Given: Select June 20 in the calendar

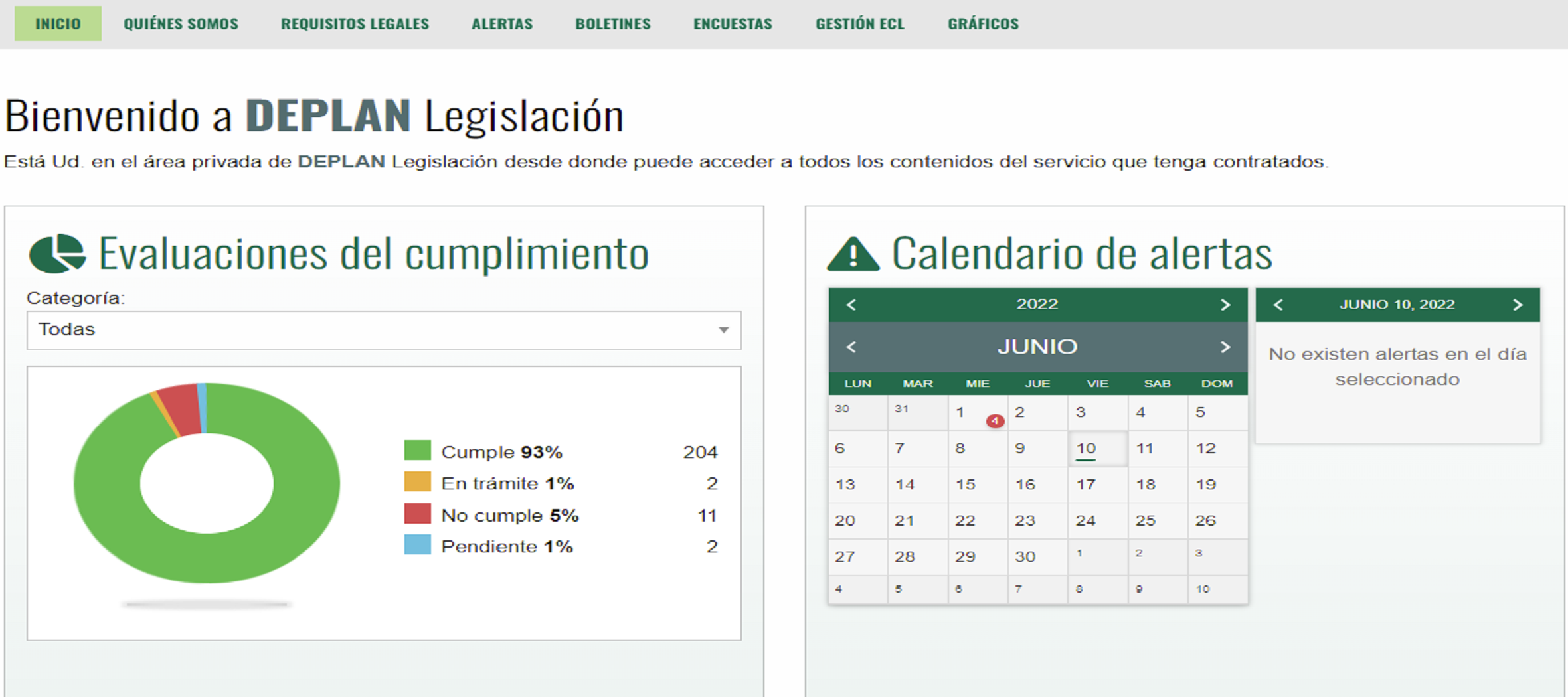Looking at the screenshot, I should coord(858,520).
